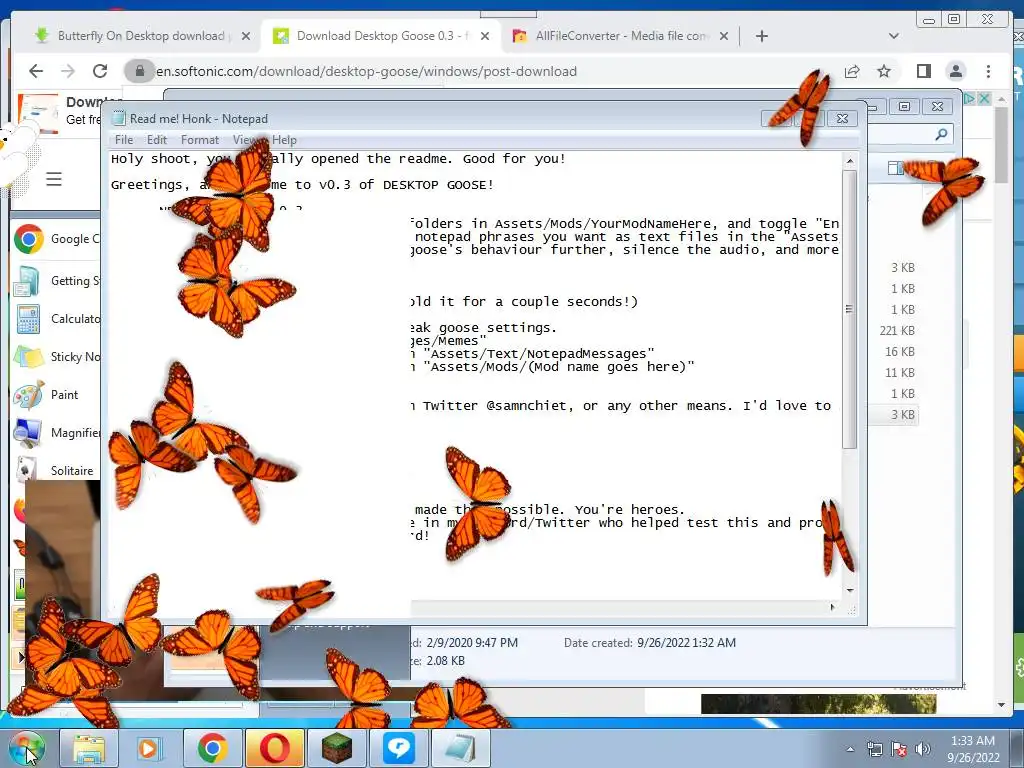Toggle the Explorer preview pane button

[895, 168]
